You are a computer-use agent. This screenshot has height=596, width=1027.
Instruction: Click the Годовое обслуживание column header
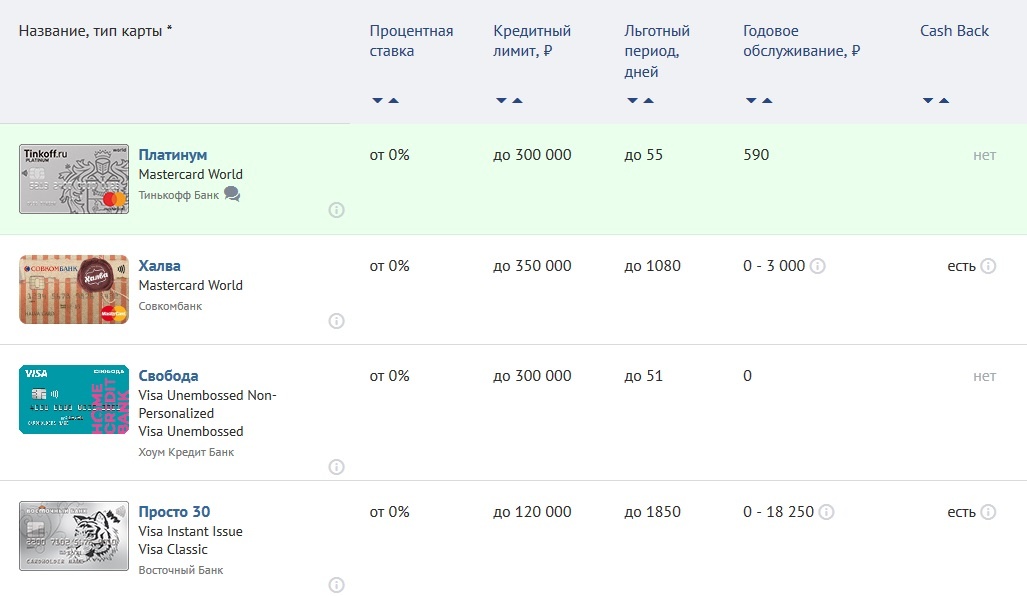(x=802, y=41)
